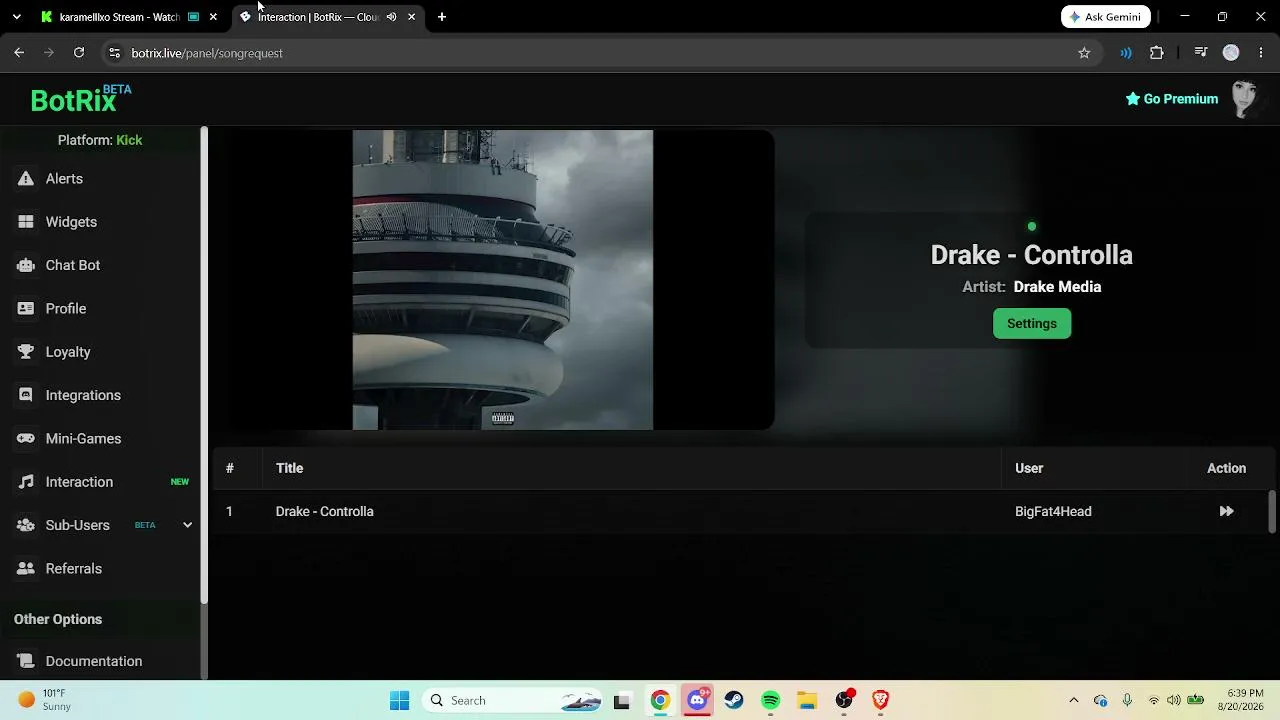The width and height of the screenshot is (1280, 720).
Task: Click the Interaction music note icon
Action: click(x=26, y=482)
